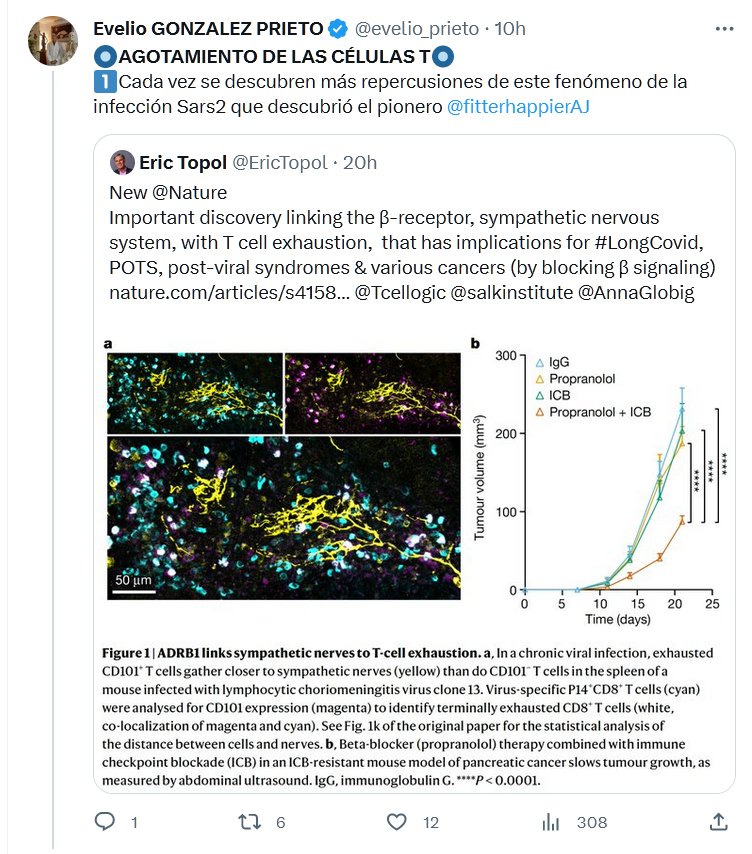The image size is (752, 854).
Task: Click the 10h tweet timestamp
Action: pos(510,29)
